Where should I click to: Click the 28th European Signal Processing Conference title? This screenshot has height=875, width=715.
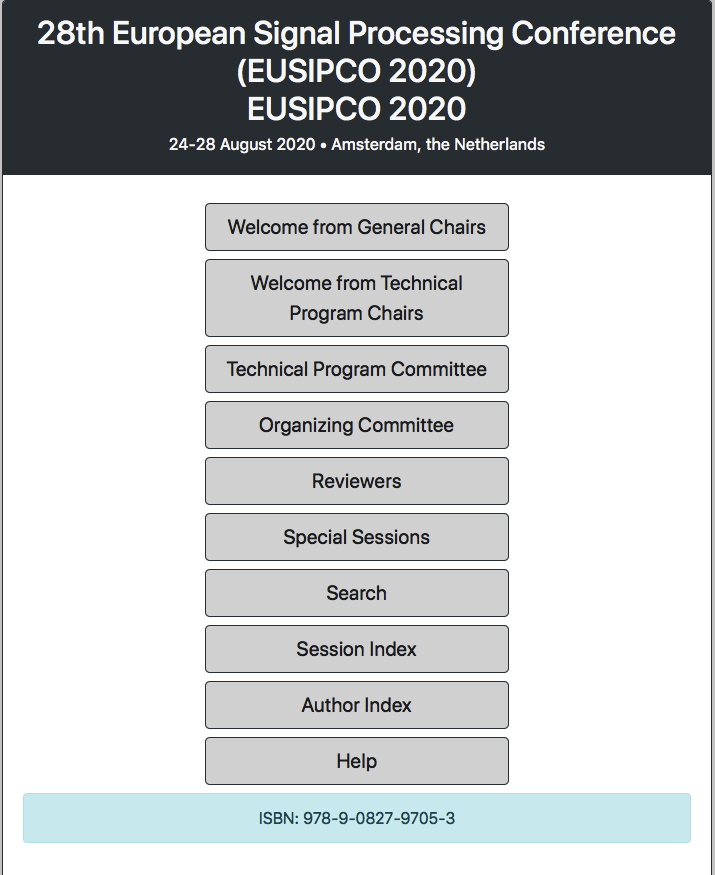[x=357, y=33]
